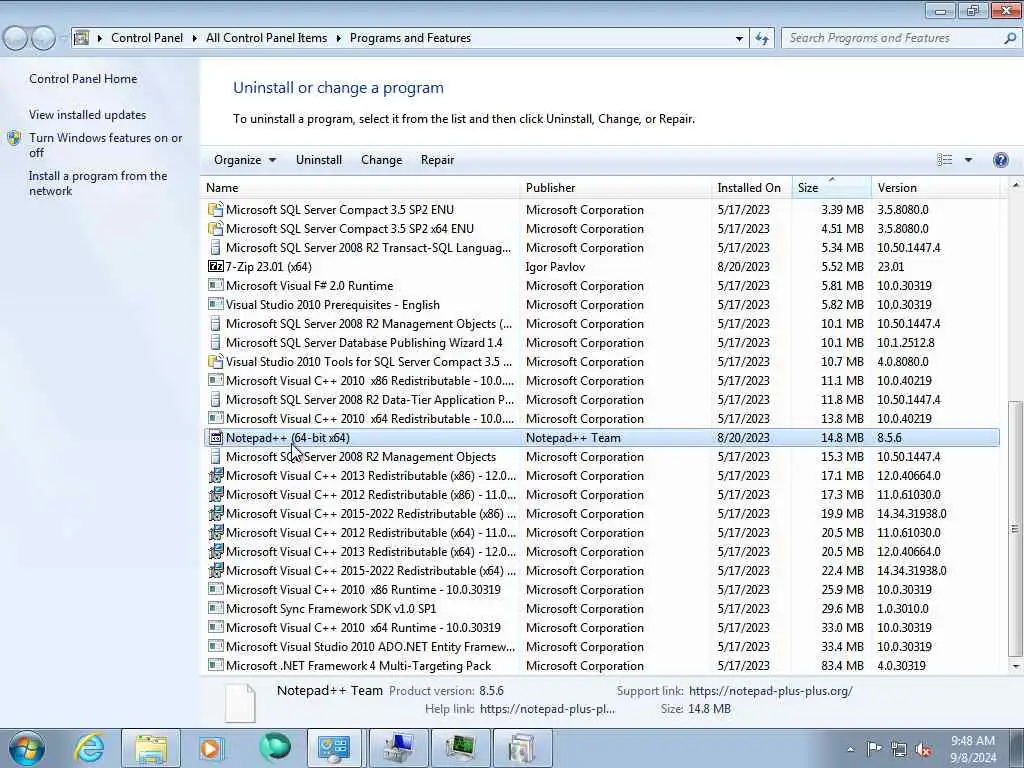Click the muted volume tray icon
The width and height of the screenshot is (1024, 768).
coord(923,750)
